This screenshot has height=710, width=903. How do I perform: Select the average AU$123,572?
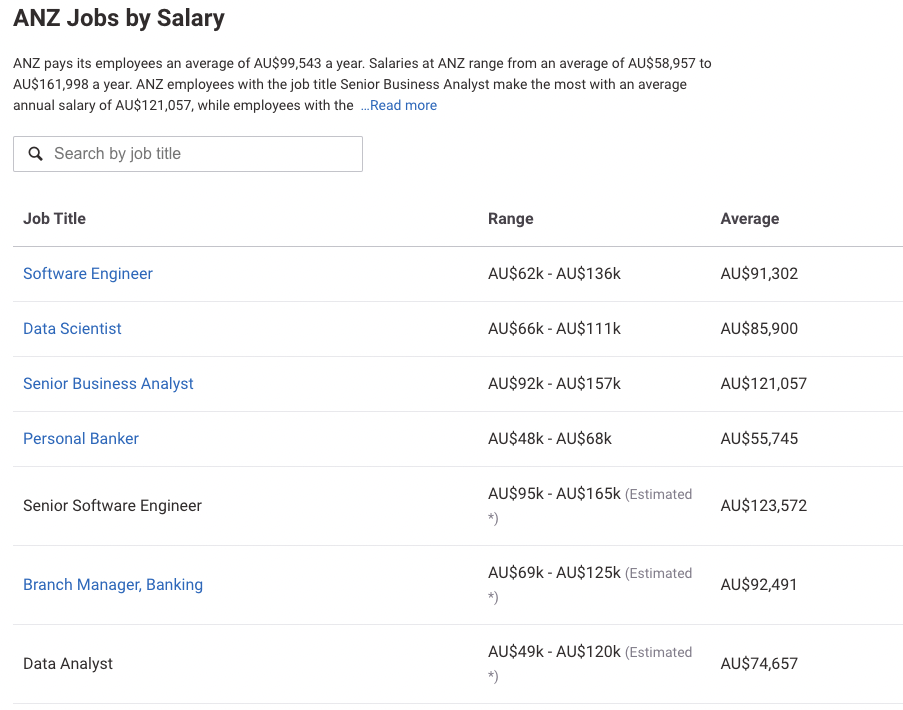[x=764, y=506]
